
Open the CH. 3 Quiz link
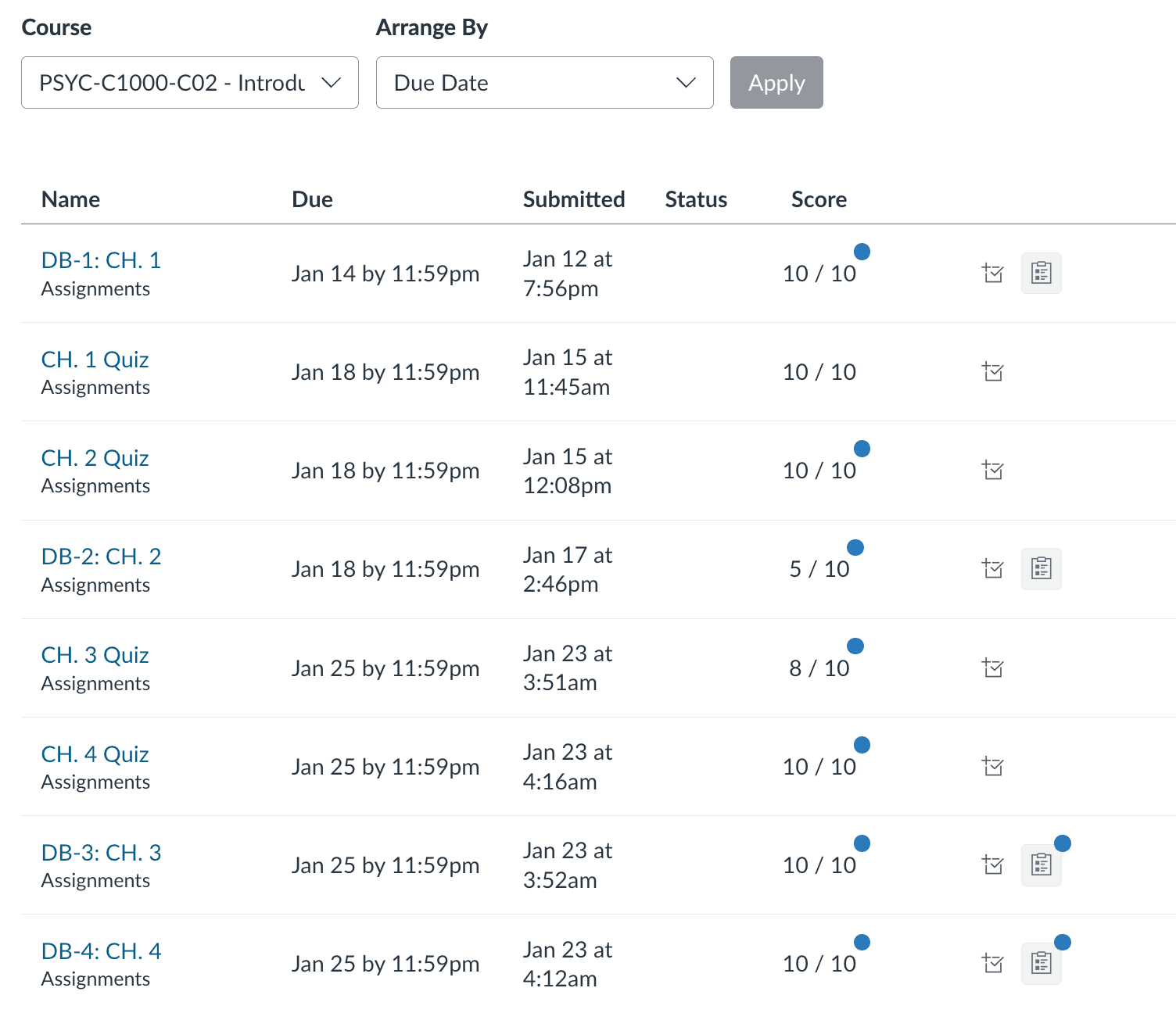tap(95, 655)
